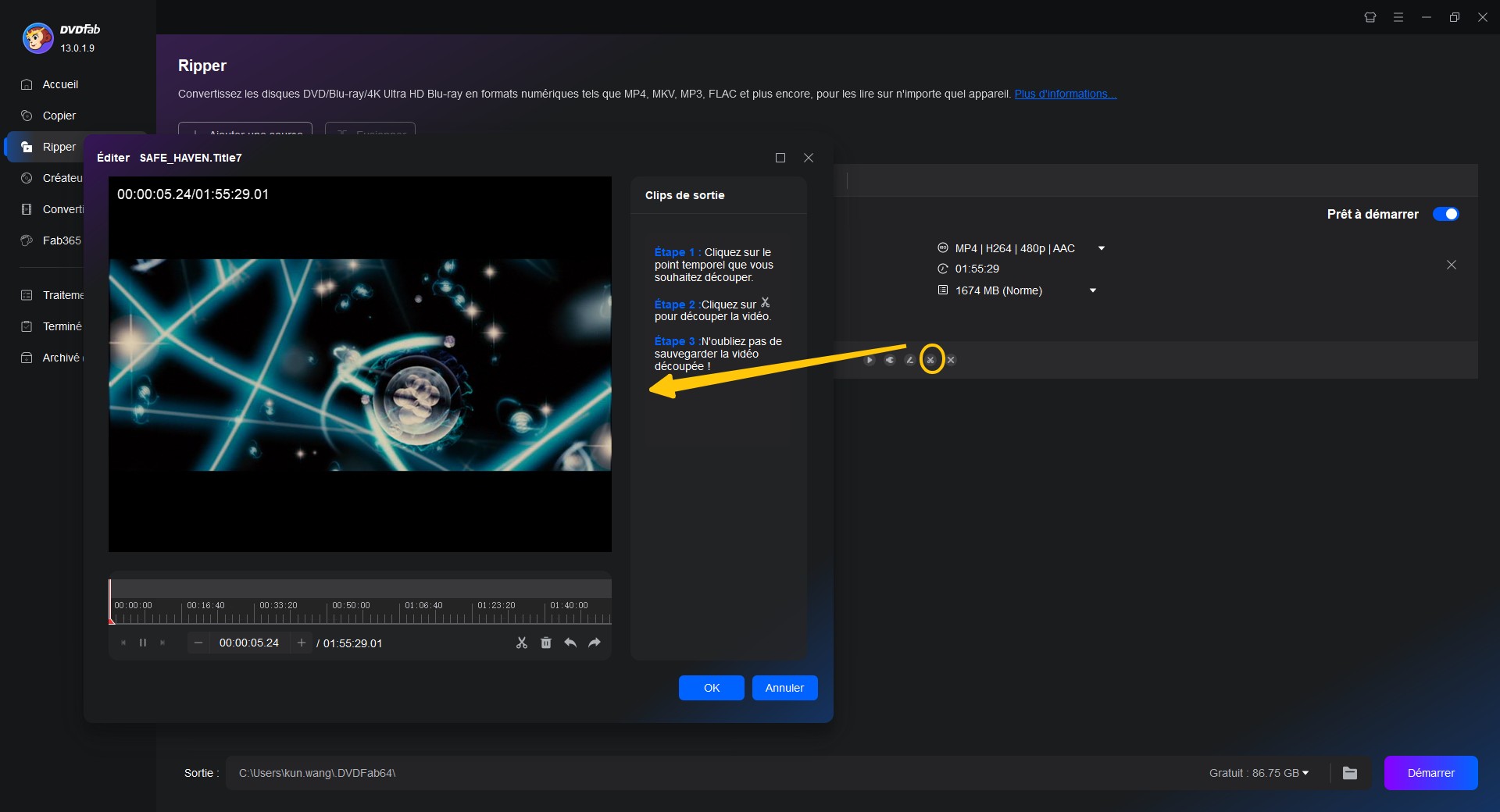
Task: Open the Gratuit 86.75 GB dropdown
Action: point(1259,773)
